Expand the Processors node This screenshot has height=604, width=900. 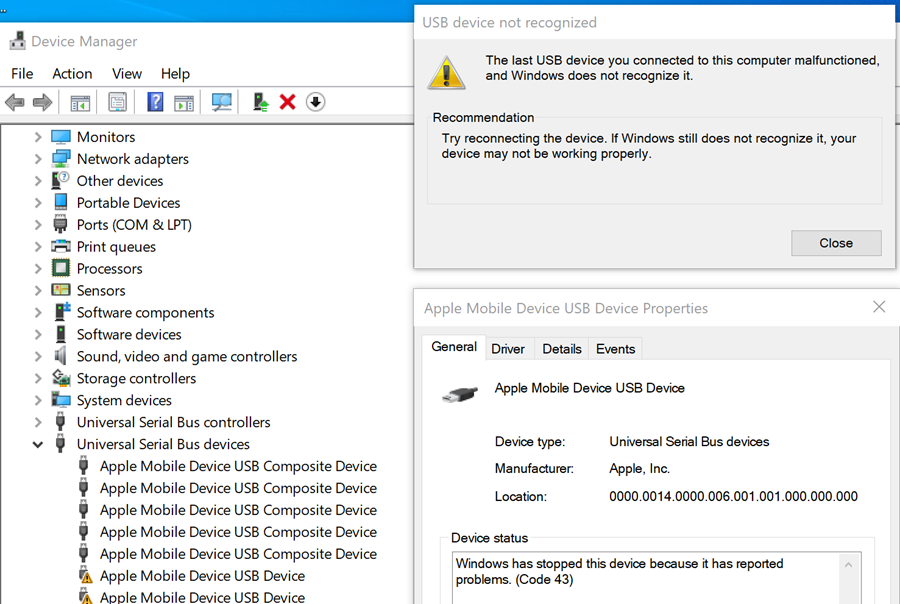[38, 268]
